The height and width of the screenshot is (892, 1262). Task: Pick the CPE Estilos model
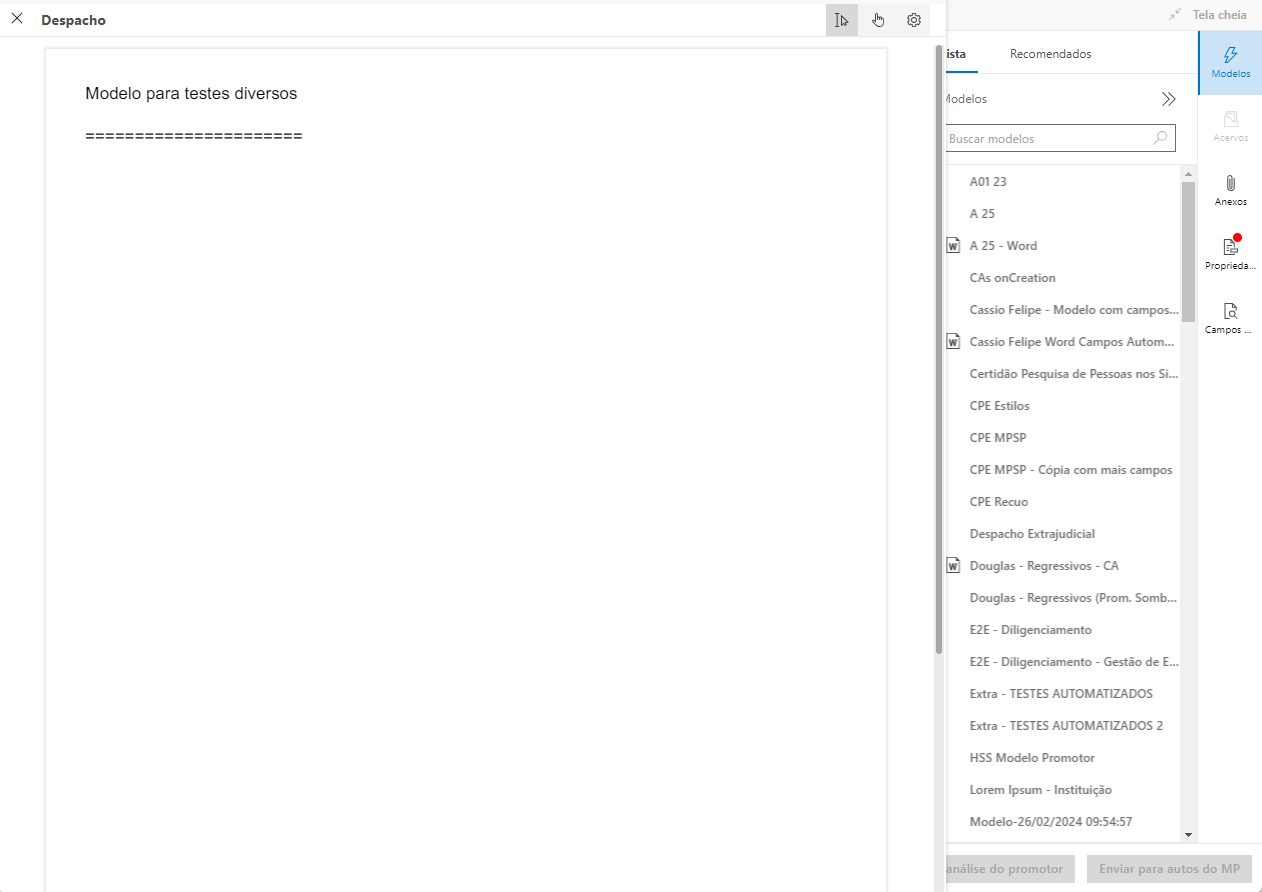[x=999, y=406]
